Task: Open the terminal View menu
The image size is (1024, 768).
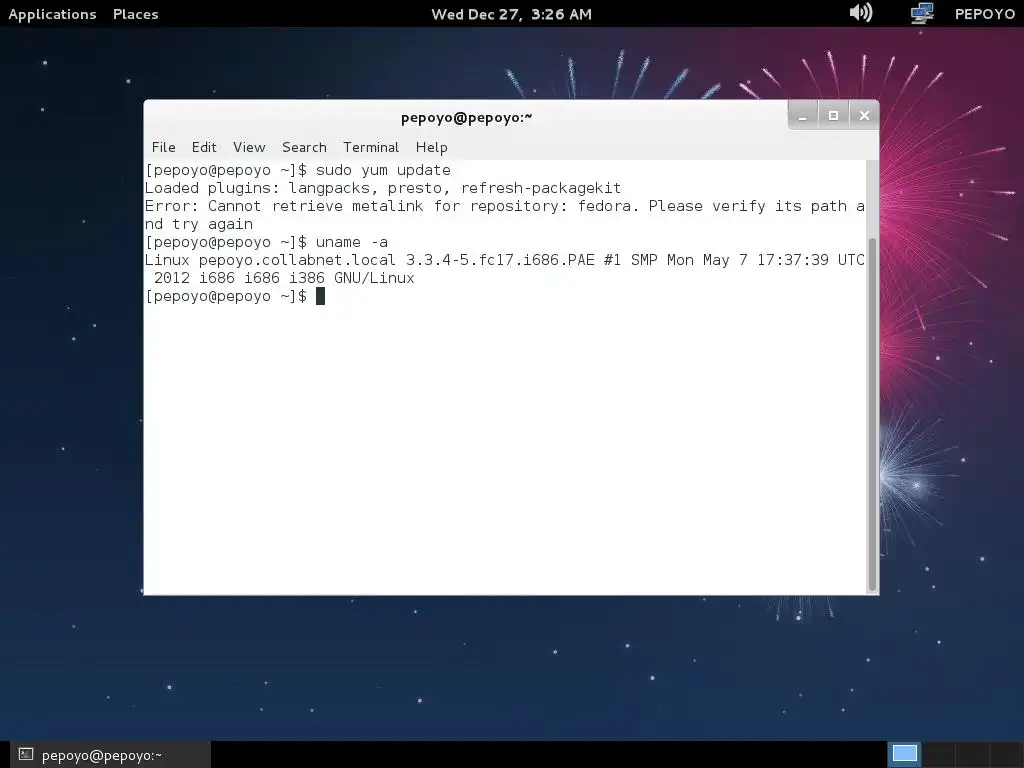Action: [x=249, y=147]
